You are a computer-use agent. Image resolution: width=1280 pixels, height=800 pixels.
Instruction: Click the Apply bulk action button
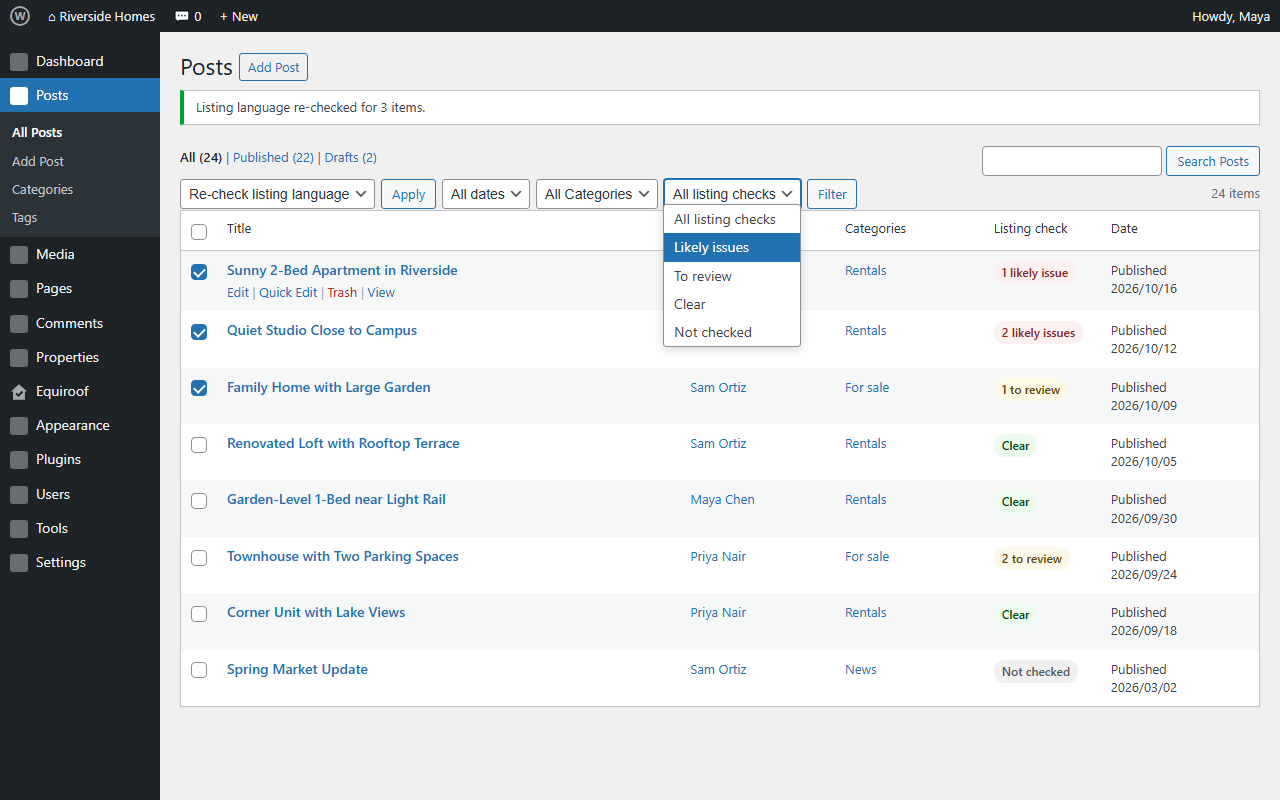coord(408,194)
